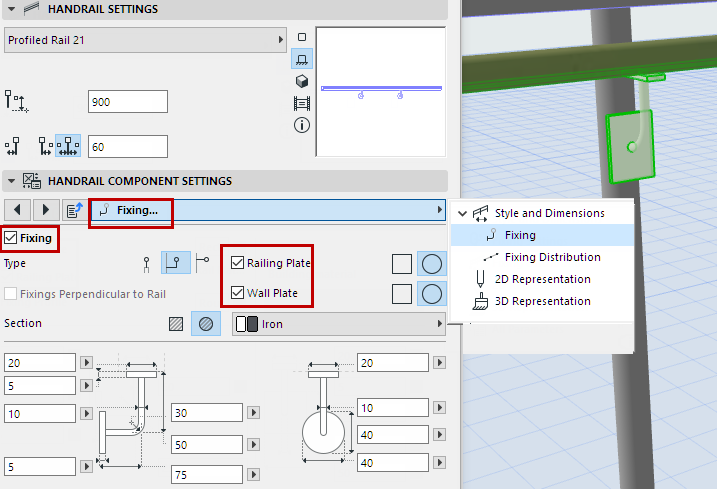Viewport: 717px width, 489px height.
Task: Open the Iron material dropdown
Action: pos(339,324)
